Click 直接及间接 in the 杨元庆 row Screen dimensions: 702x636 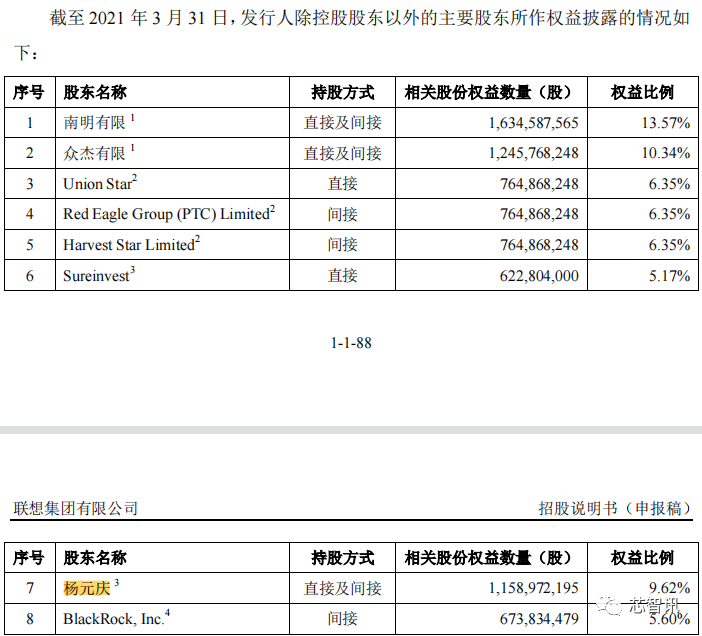click(342, 588)
